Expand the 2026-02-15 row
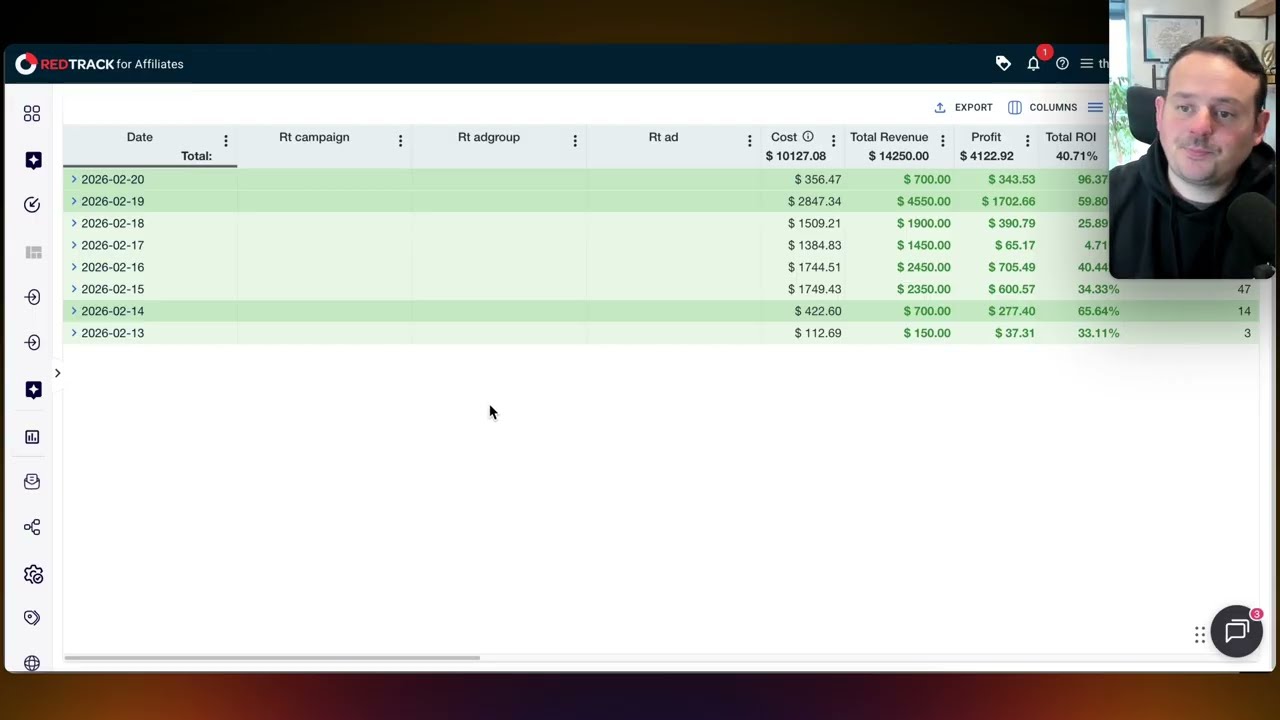Screen dimensions: 1280x720 (74, 289)
